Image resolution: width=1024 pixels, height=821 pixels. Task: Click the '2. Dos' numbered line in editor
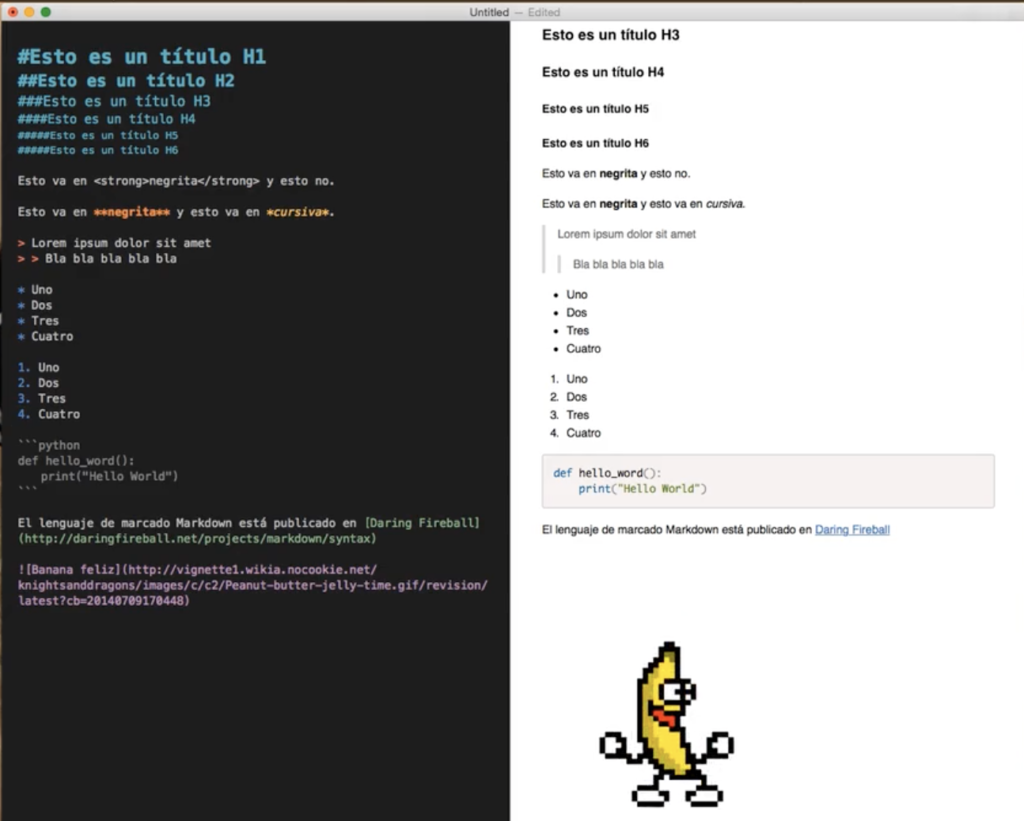point(39,383)
